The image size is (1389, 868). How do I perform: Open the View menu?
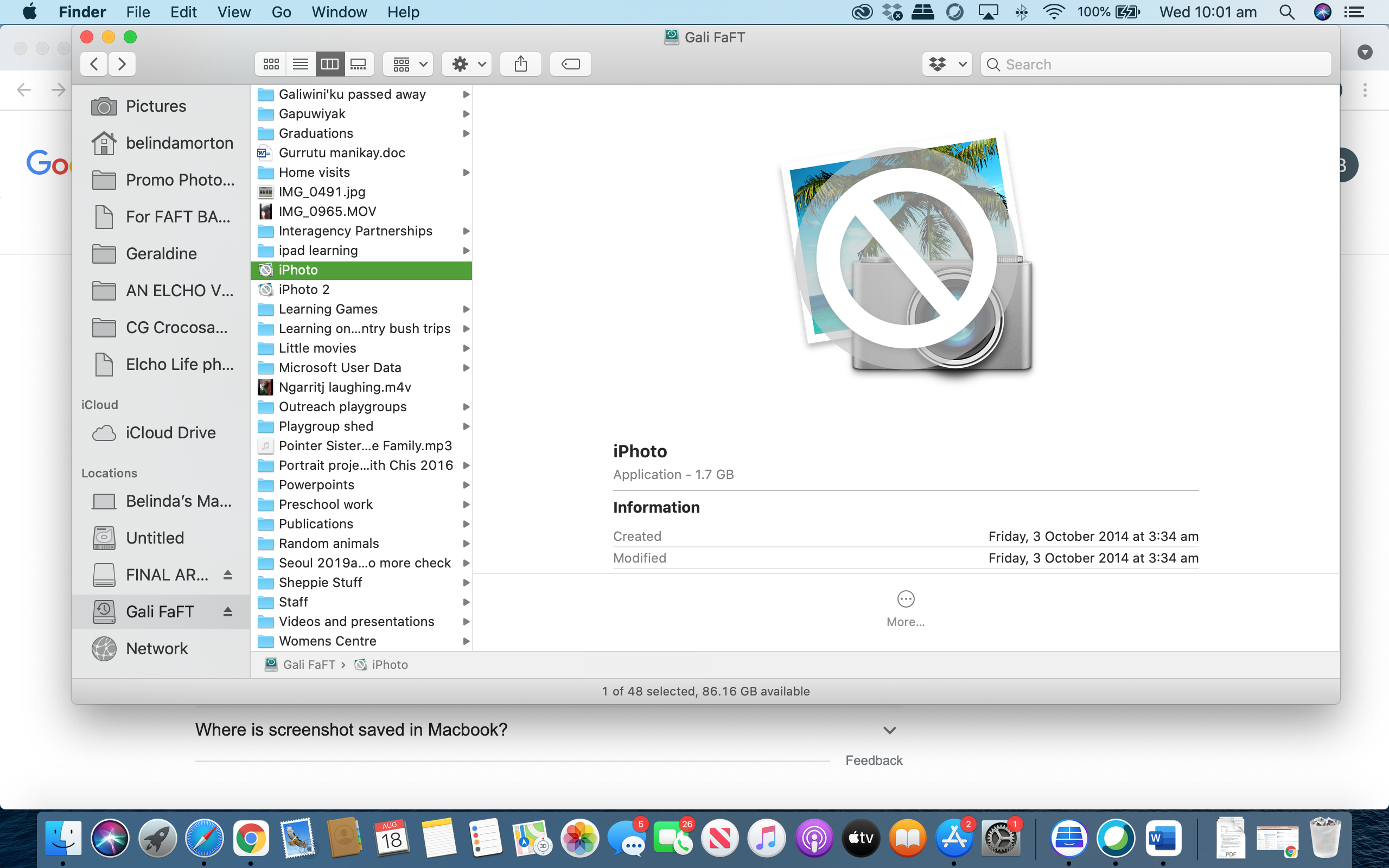tap(234, 12)
